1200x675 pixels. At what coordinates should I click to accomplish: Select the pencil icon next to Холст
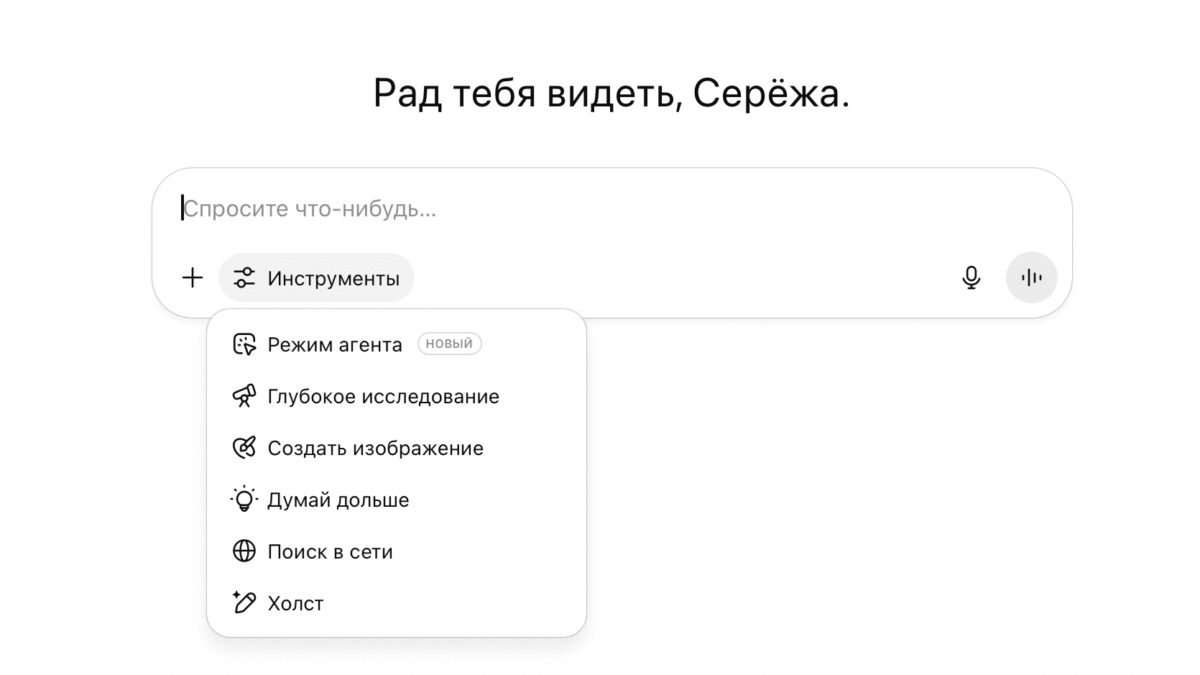point(245,603)
